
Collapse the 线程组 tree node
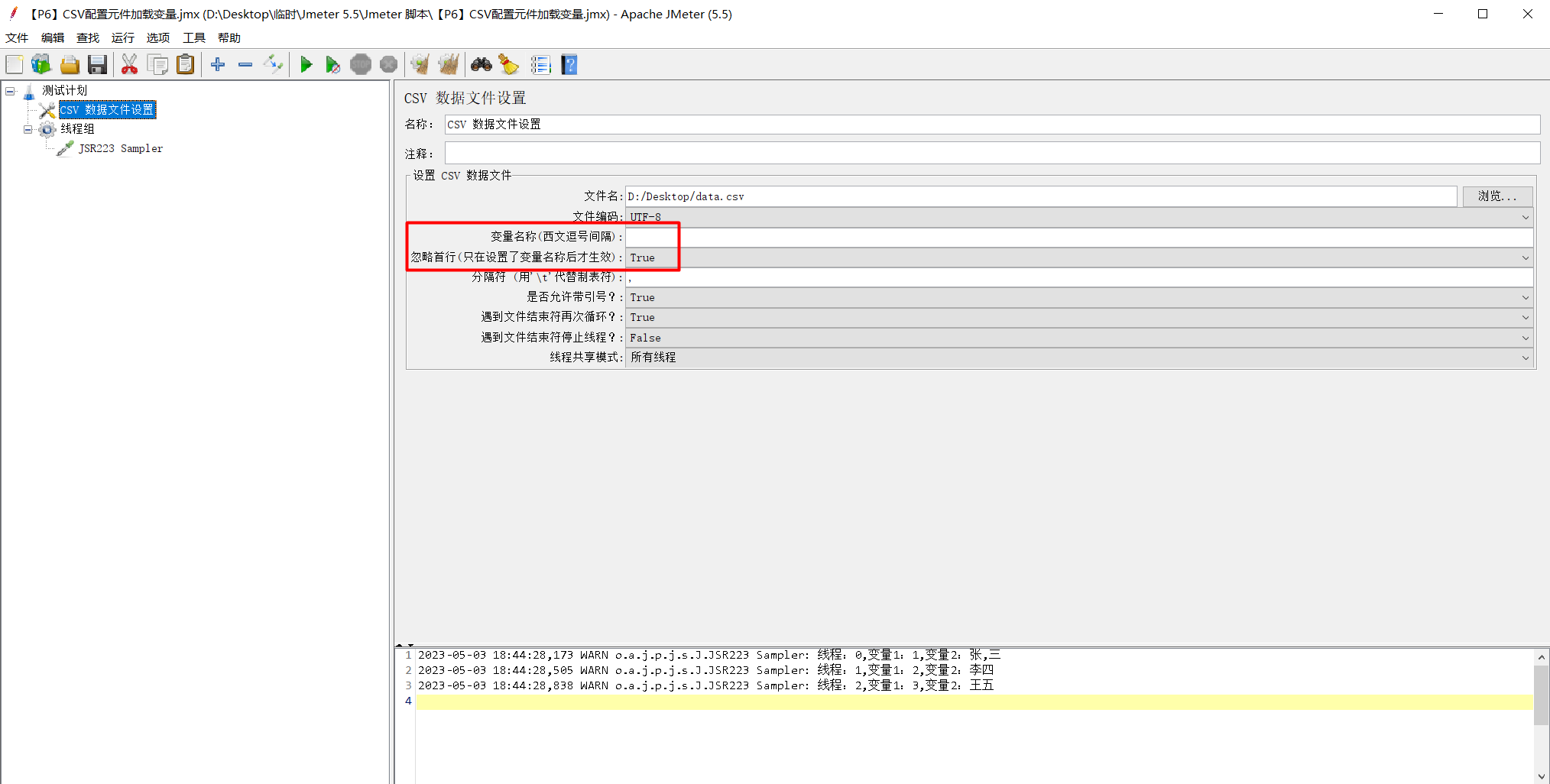point(28,129)
